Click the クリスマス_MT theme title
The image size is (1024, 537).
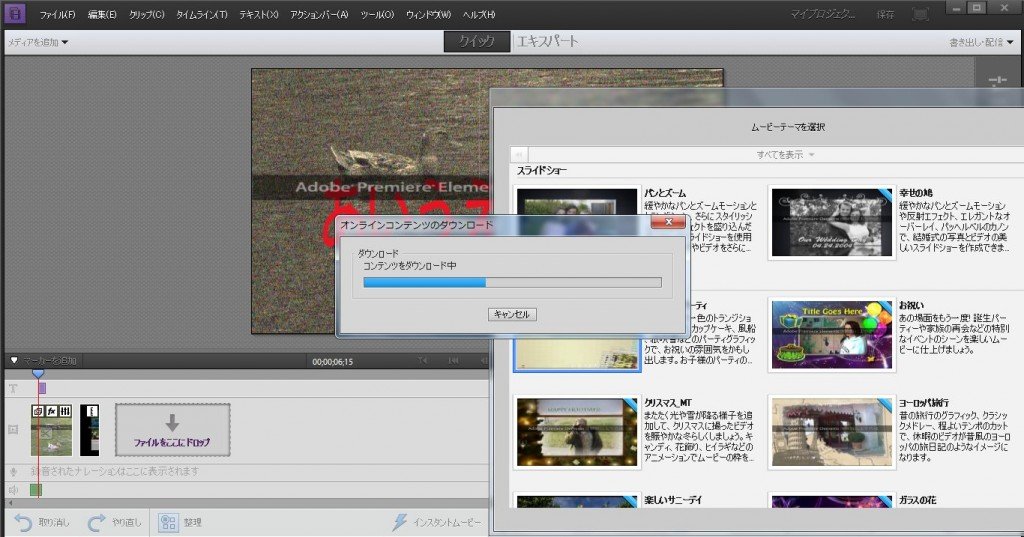coord(667,402)
